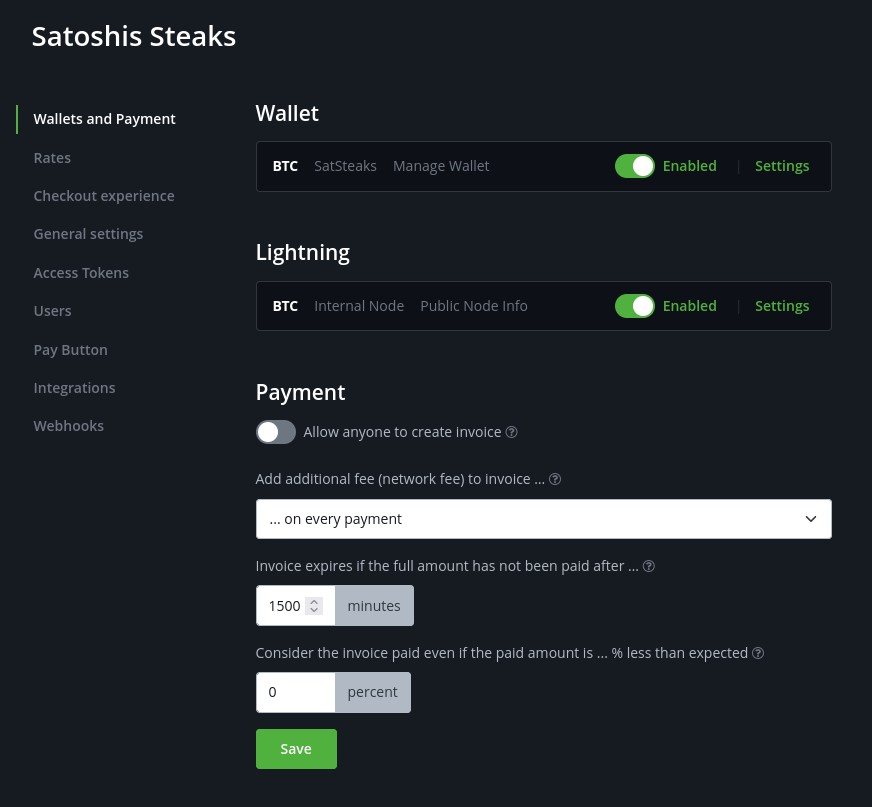Enable "Allow anyone to create invoice"
872x807 pixels.
275,432
